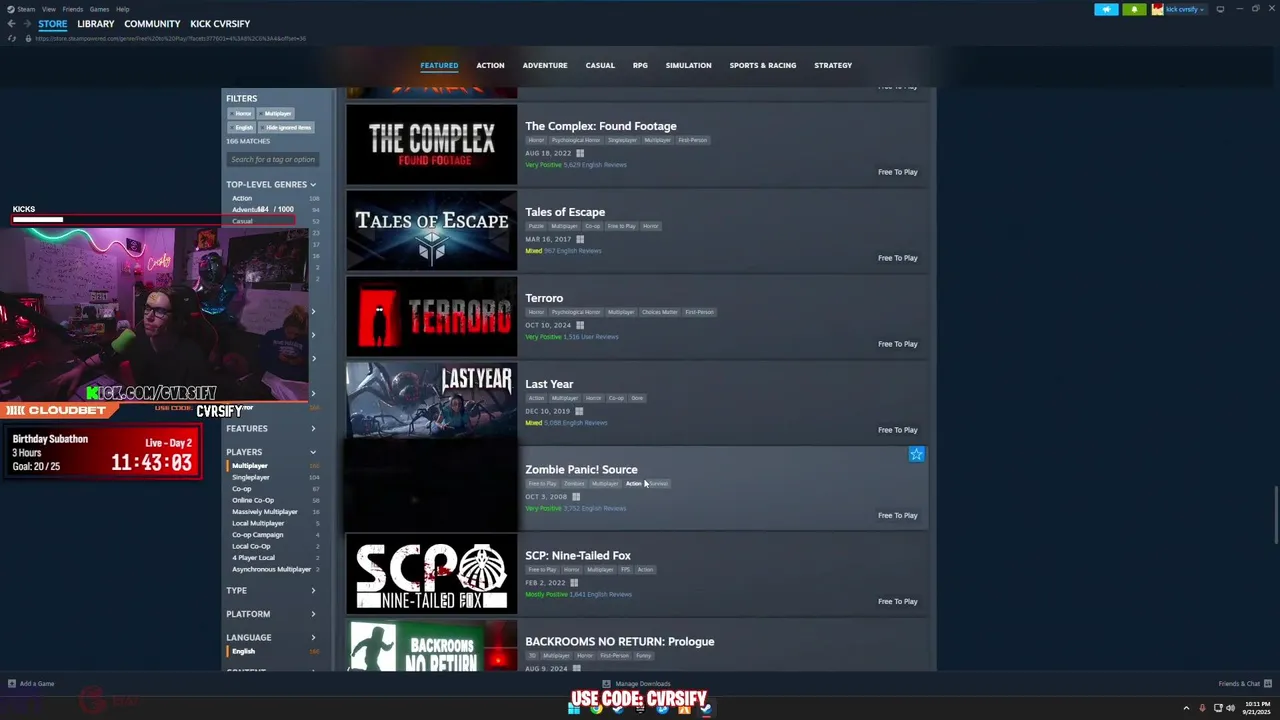Open the Tales of Escape title link

pos(565,212)
